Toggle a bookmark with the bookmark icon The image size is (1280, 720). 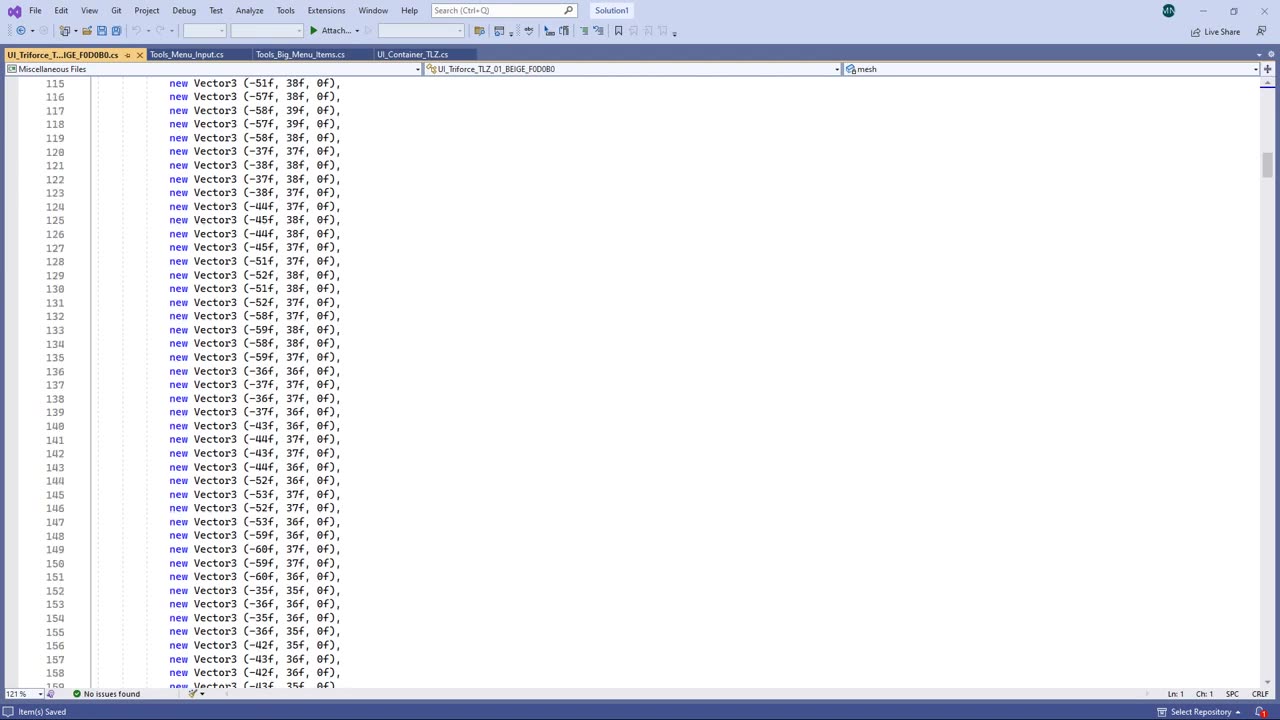[618, 31]
